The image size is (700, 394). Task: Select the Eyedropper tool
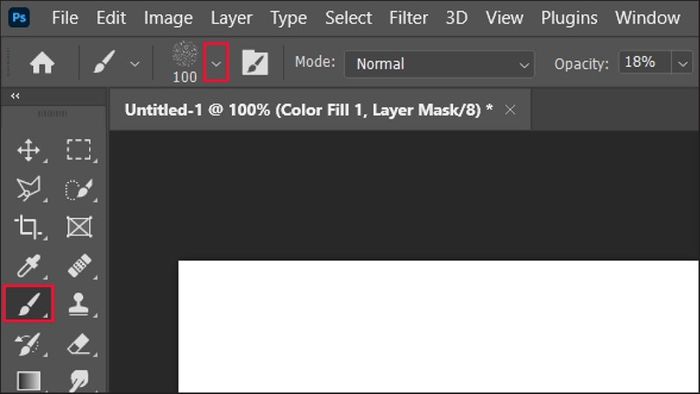pyautogui.click(x=29, y=266)
